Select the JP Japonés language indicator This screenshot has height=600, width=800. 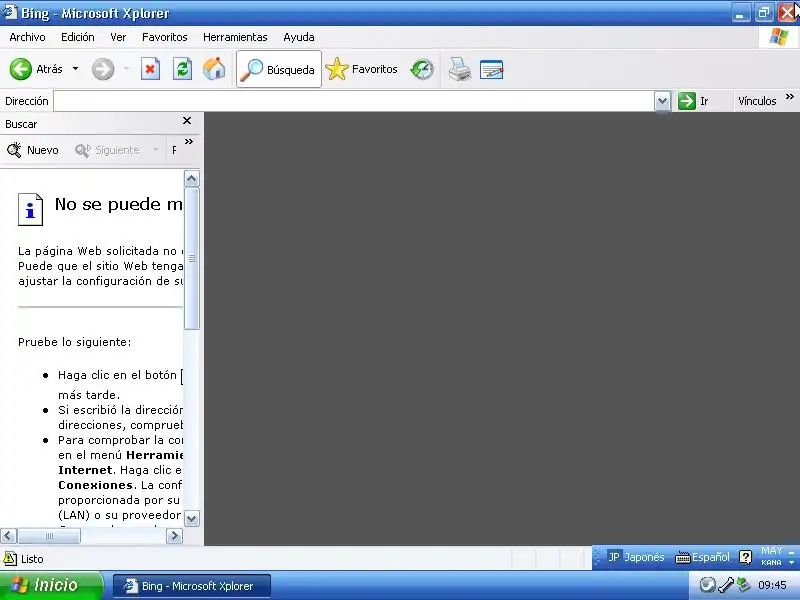(636, 557)
